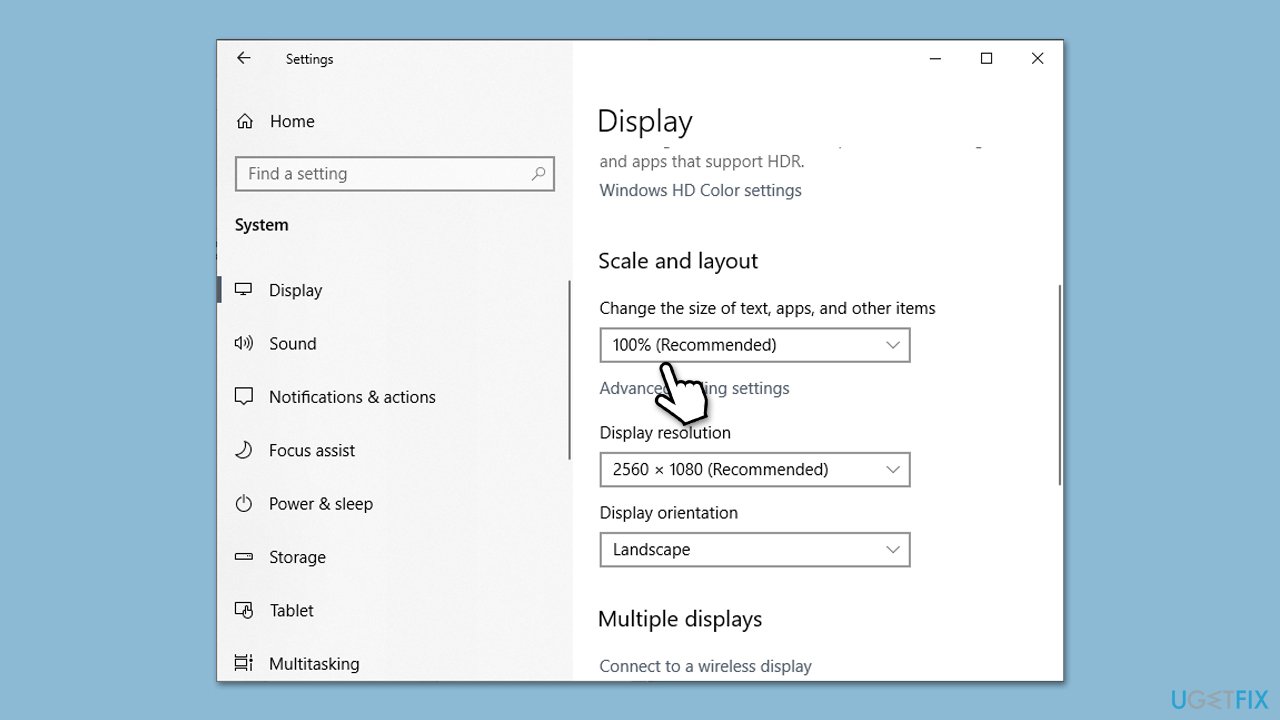Close the Settings window
Viewport: 1280px width, 720px height.
pyautogui.click(x=1037, y=59)
